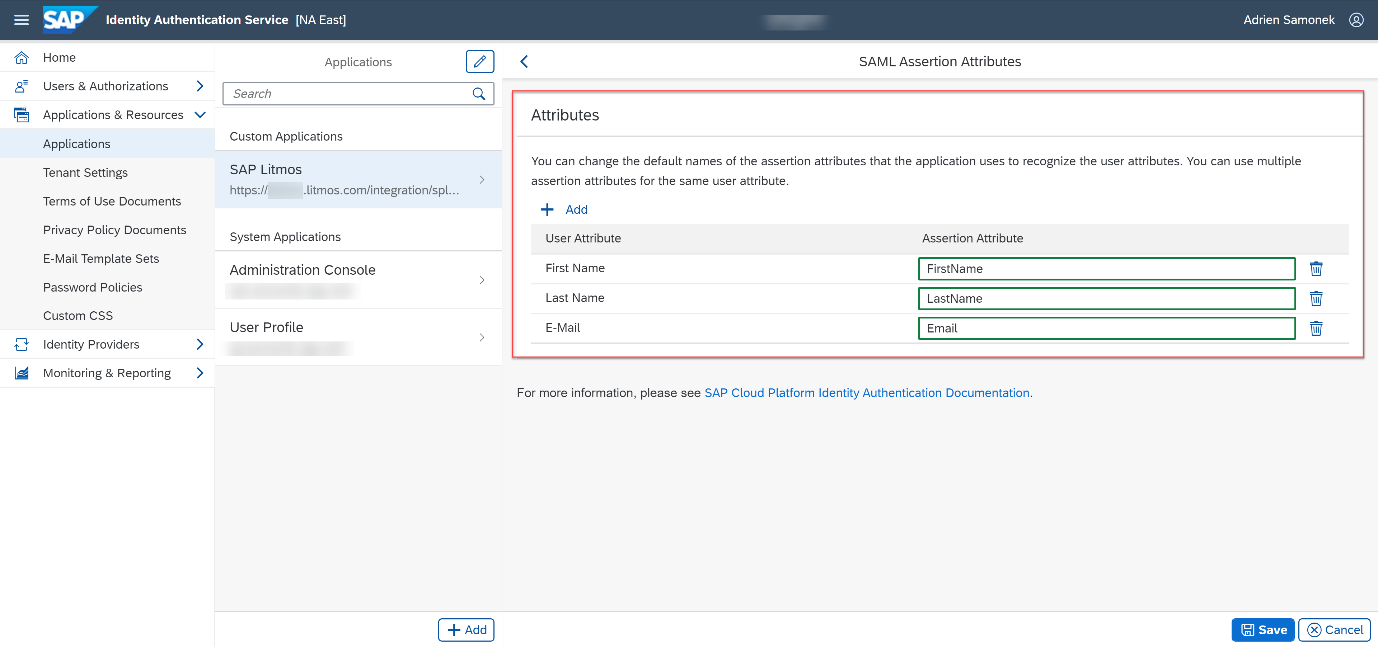The width and height of the screenshot is (1378, 647).
Task: Click the search magnifier icon
Action: (479, 94)
